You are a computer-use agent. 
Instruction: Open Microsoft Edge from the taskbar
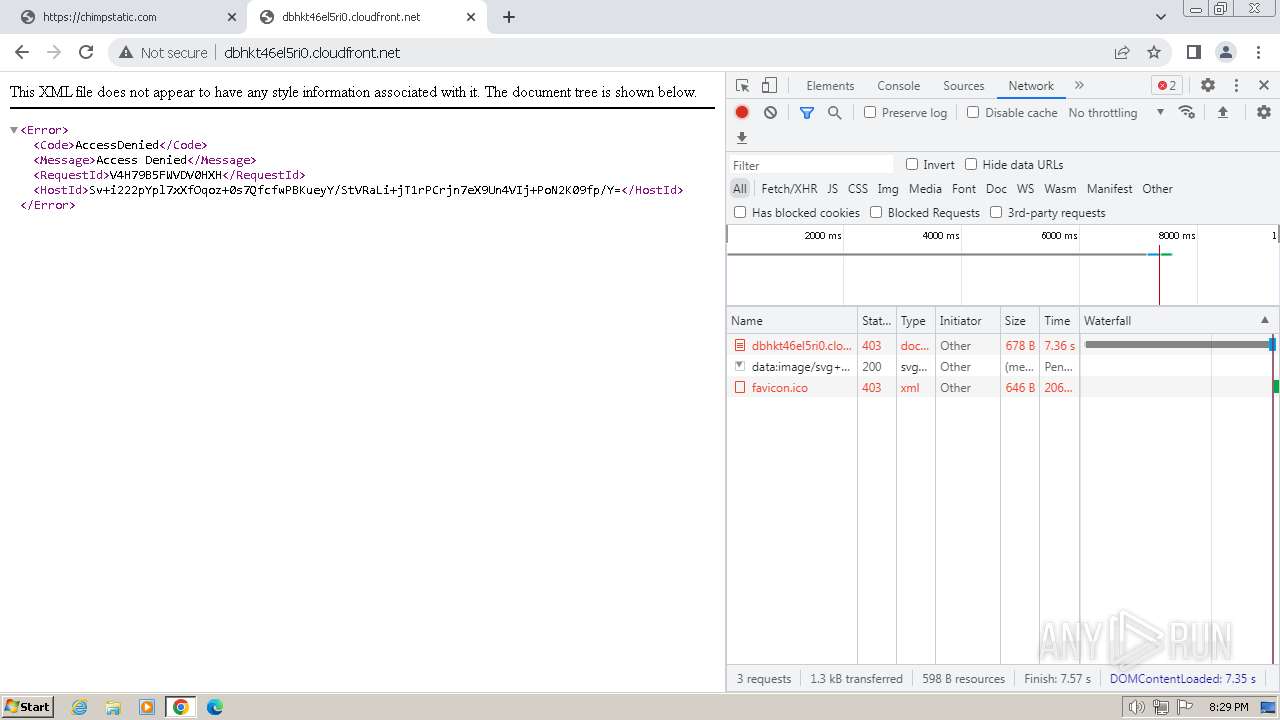[x=214, y=707]
